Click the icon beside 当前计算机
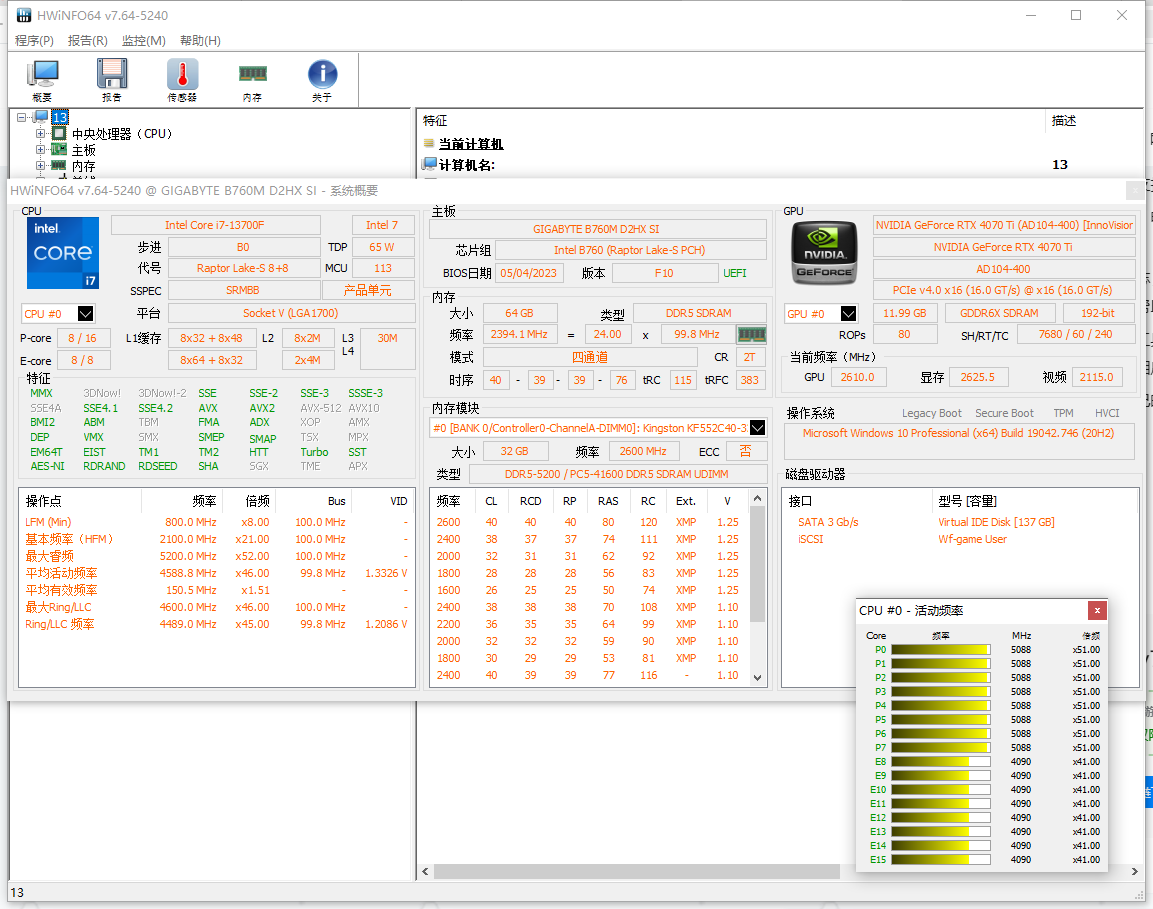The width and height of the screenshot is (1153, 909). 429,143
